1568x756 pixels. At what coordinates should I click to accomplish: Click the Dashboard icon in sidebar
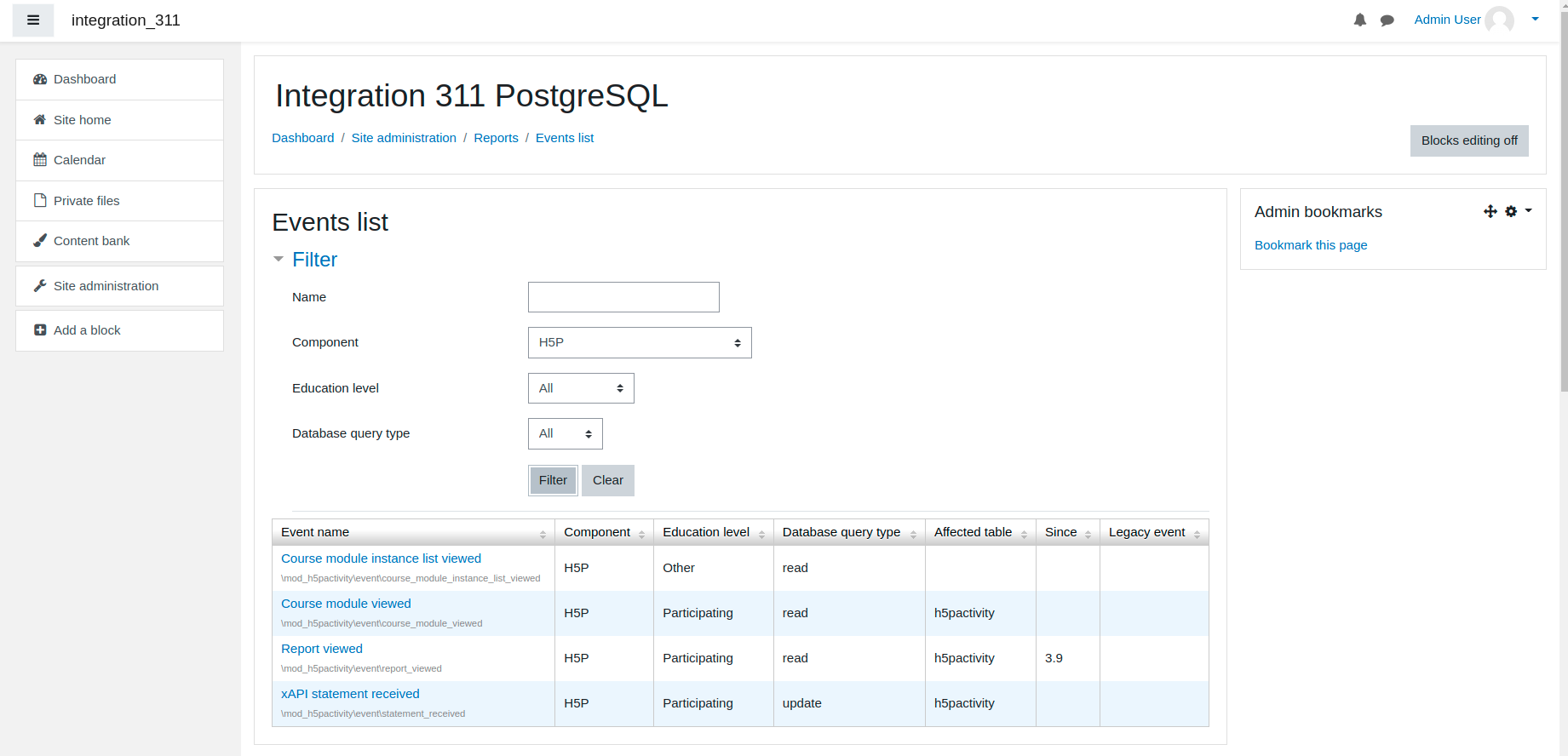click(40, 79)
